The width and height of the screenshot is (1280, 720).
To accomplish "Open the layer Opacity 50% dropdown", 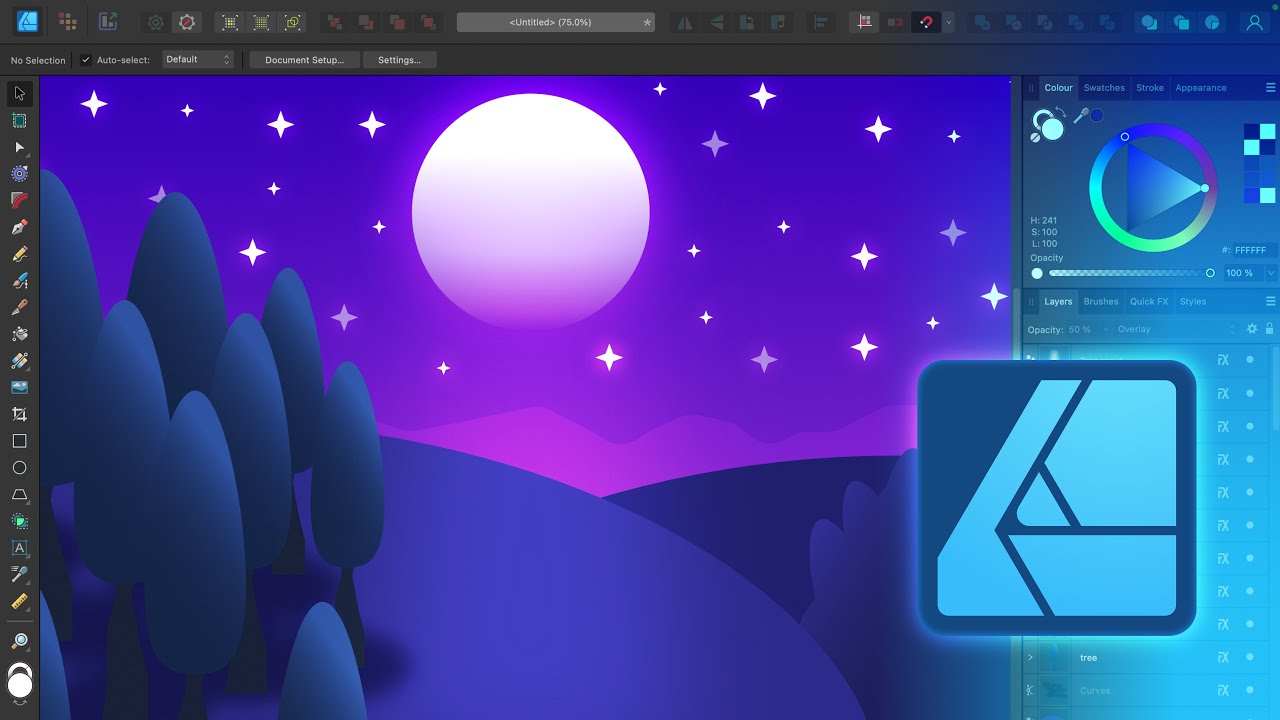I will (x=1105, y=329).
